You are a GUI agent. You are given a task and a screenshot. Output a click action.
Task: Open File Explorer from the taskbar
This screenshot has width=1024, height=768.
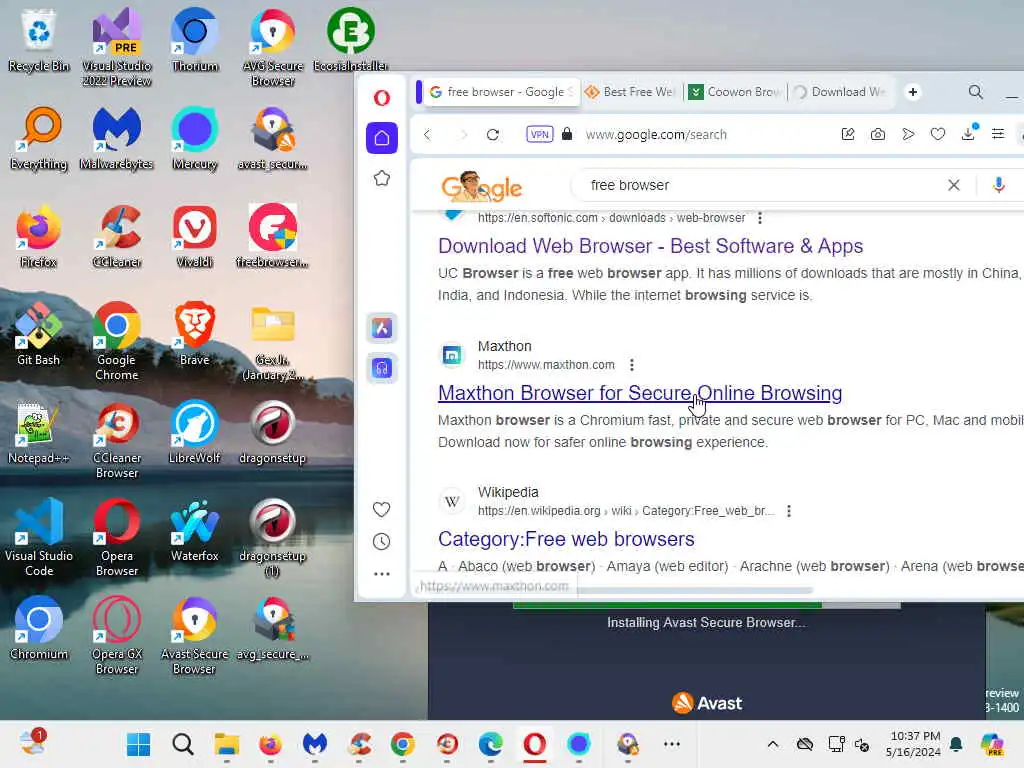point(227,744)
